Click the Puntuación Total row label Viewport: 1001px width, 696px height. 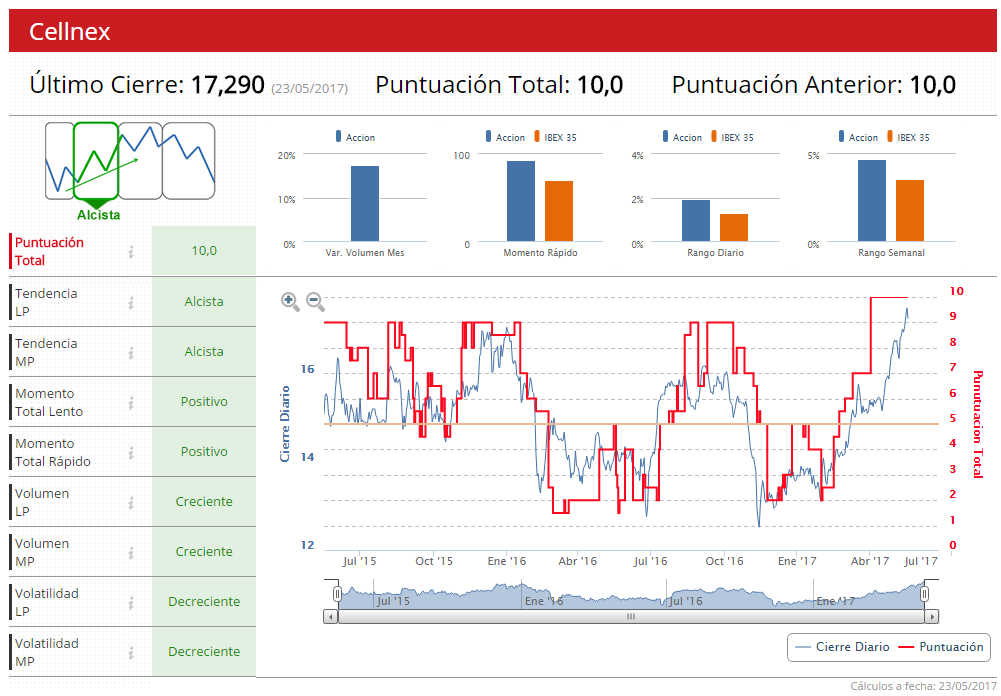tap(49, 252)
